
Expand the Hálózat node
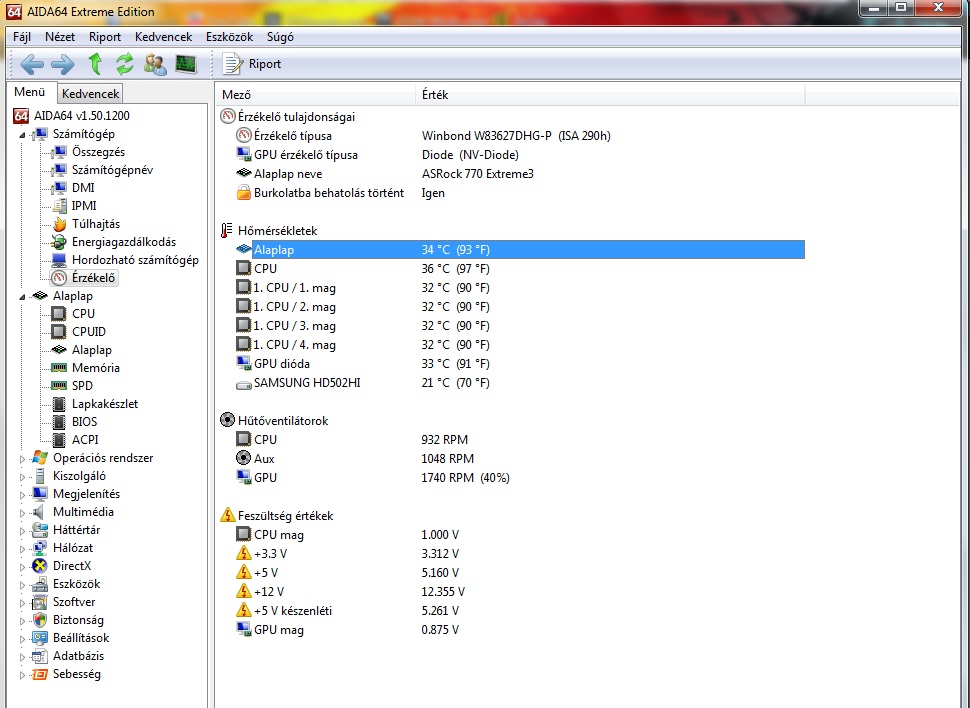coord(22,548)
